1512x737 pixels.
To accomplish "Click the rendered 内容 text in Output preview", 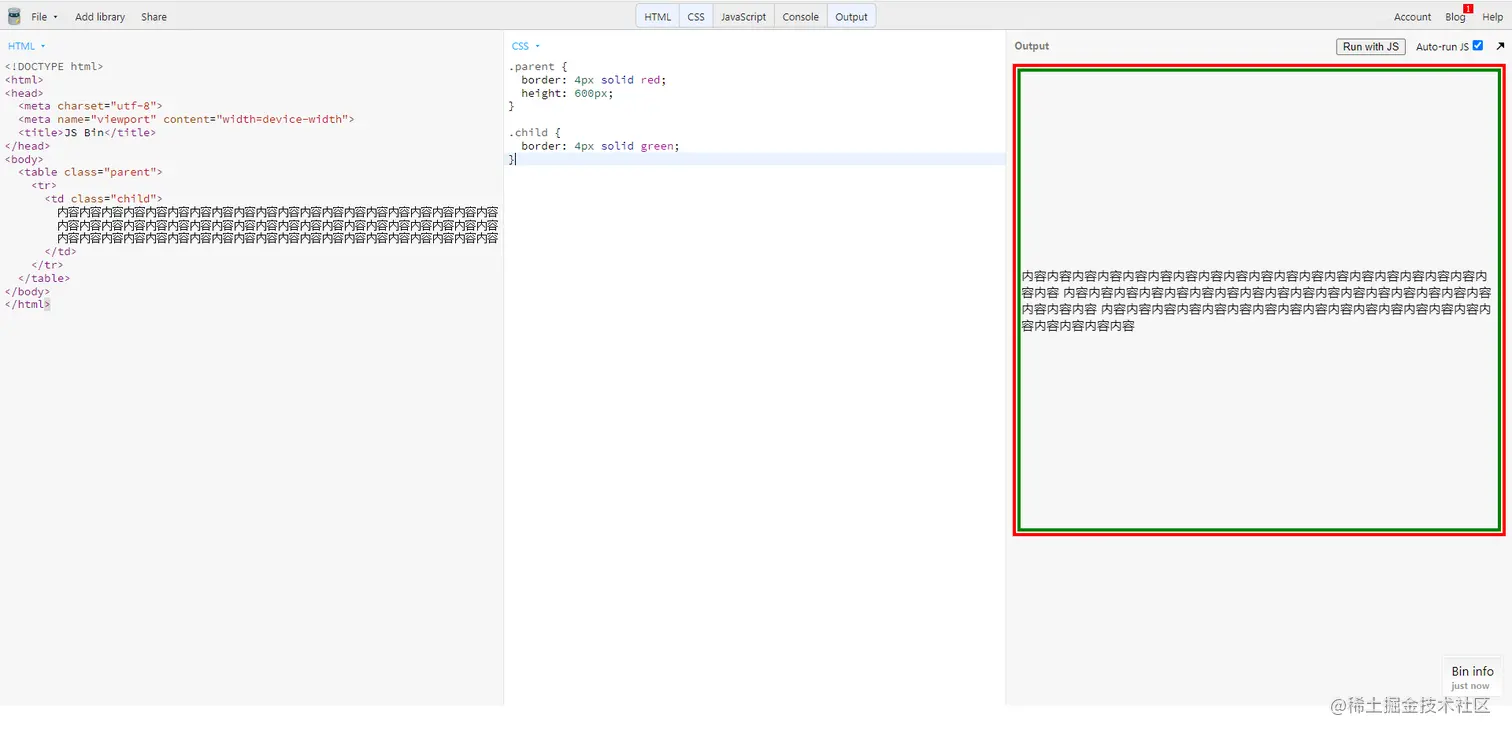I will (x=1256, y=300).
